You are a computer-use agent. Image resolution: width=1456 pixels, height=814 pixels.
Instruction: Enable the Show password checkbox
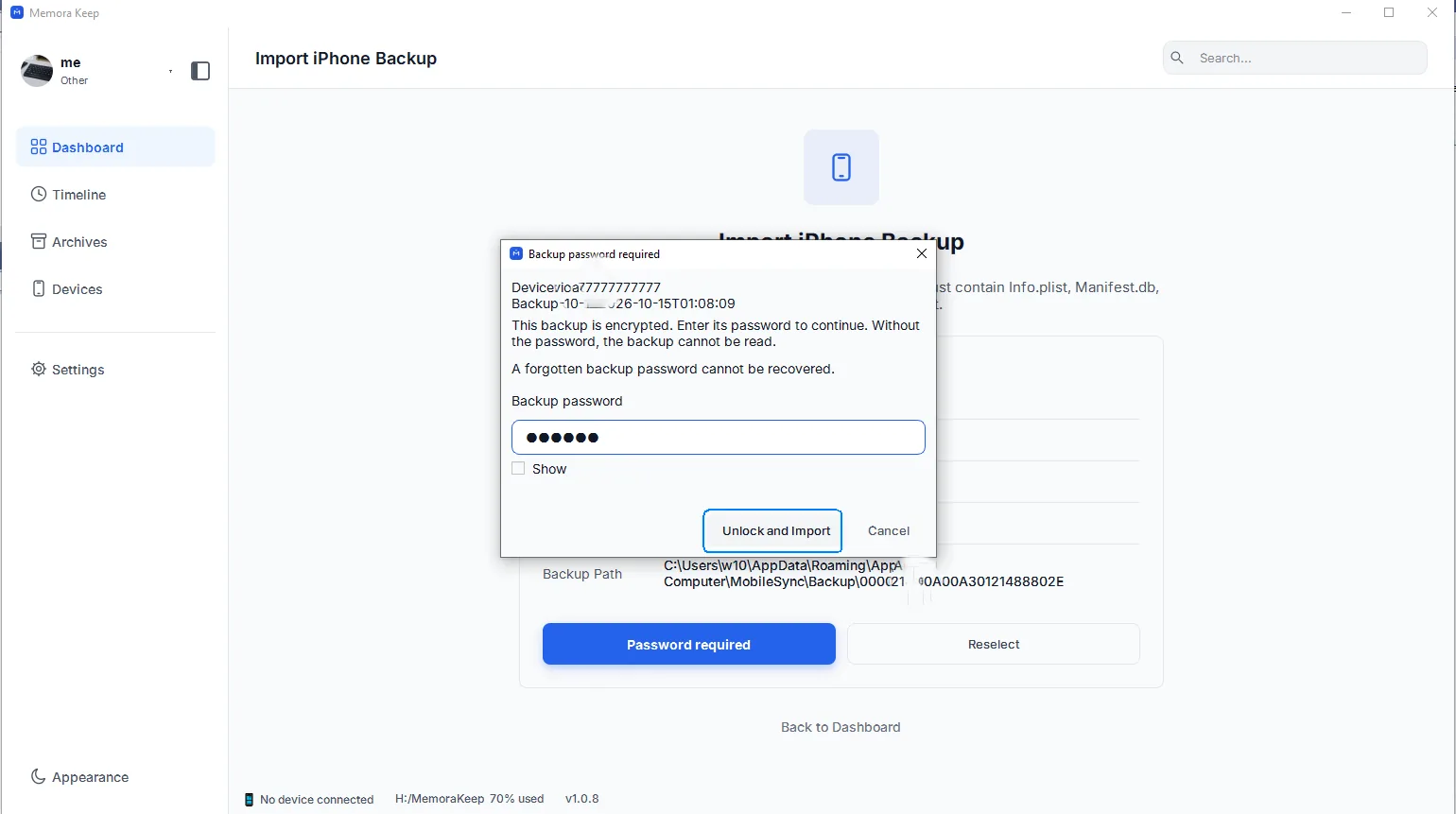(518, 468)
